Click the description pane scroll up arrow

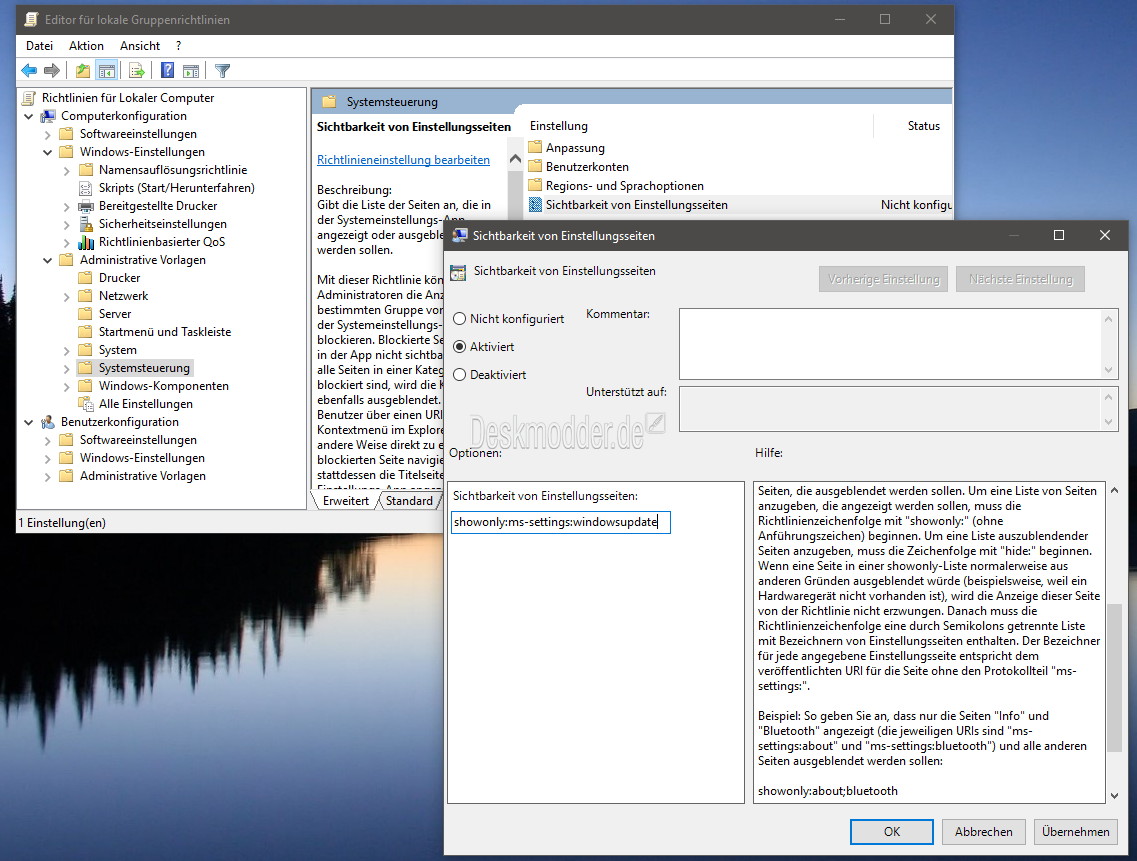pos(516,159)
